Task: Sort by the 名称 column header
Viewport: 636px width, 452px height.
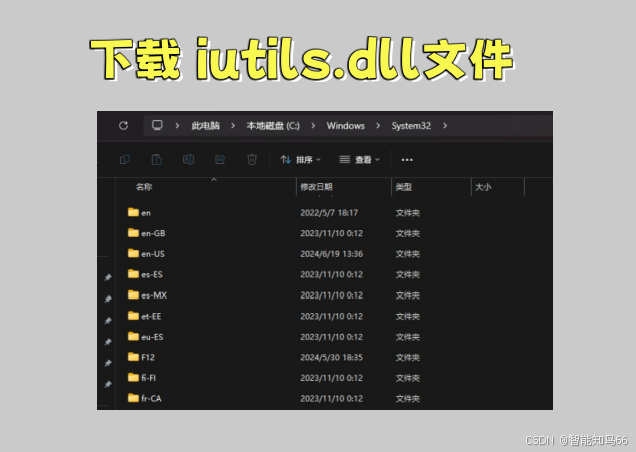Action: click(x=144, y=187)
